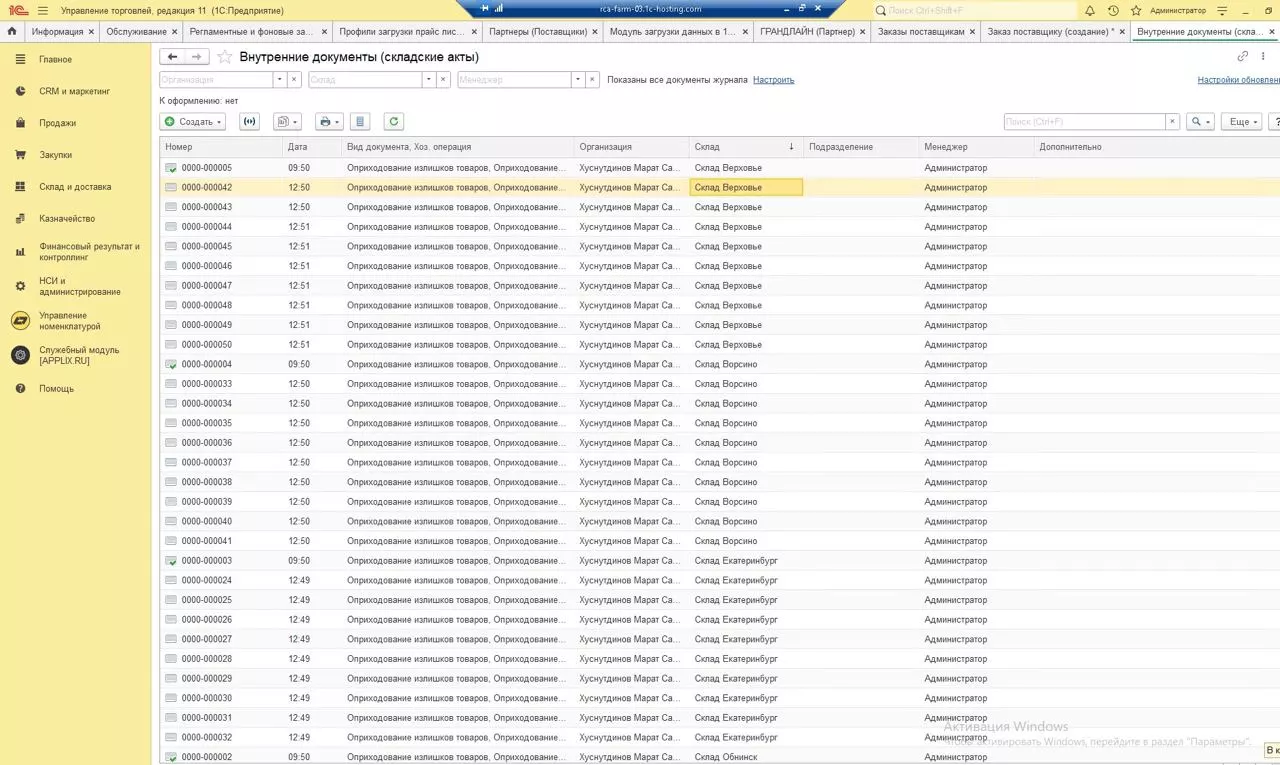
Task: Open the home page tab icon
Action: (x=12, y=31)
